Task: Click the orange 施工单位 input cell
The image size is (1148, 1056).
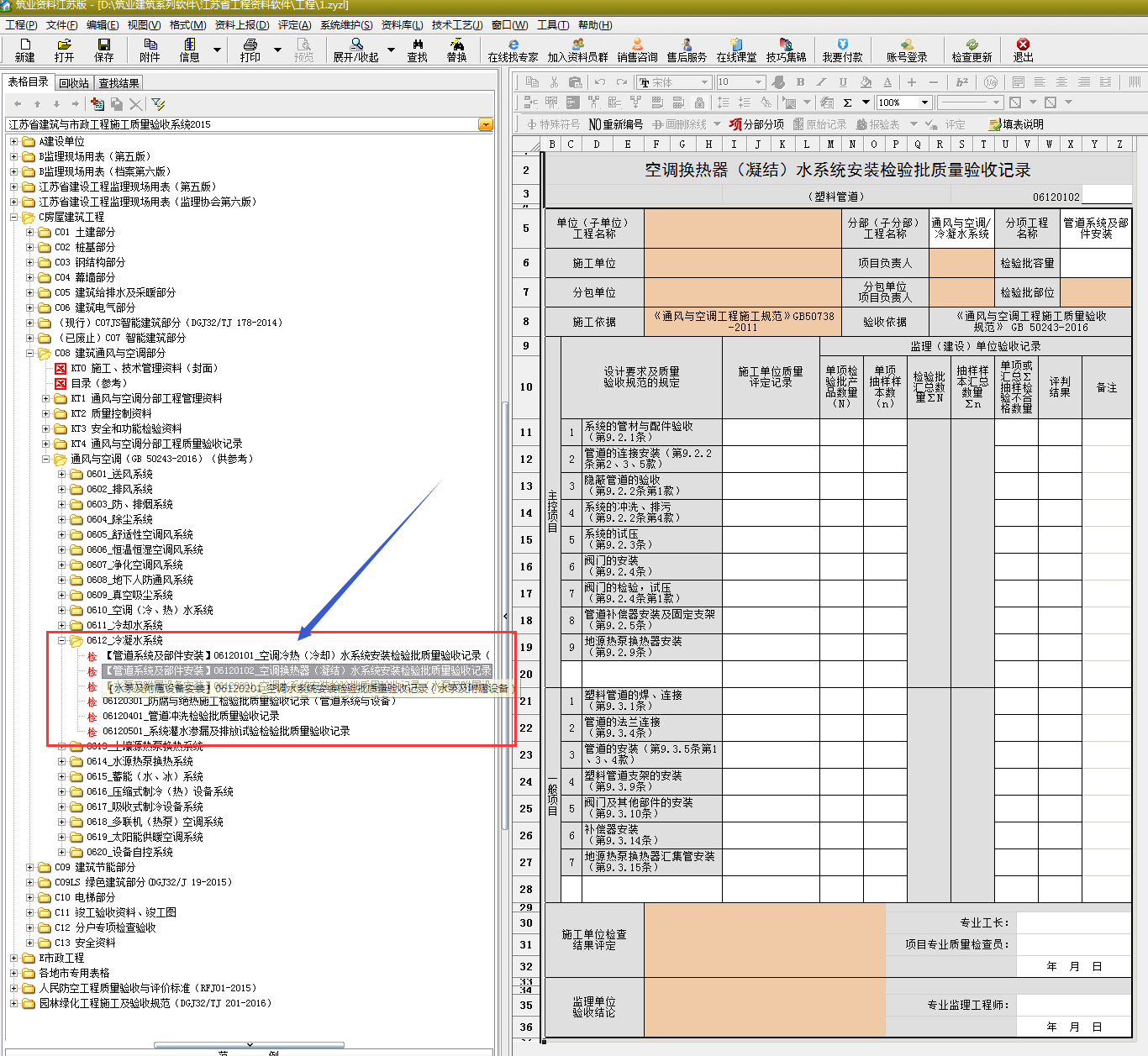Action: [743, 264]
